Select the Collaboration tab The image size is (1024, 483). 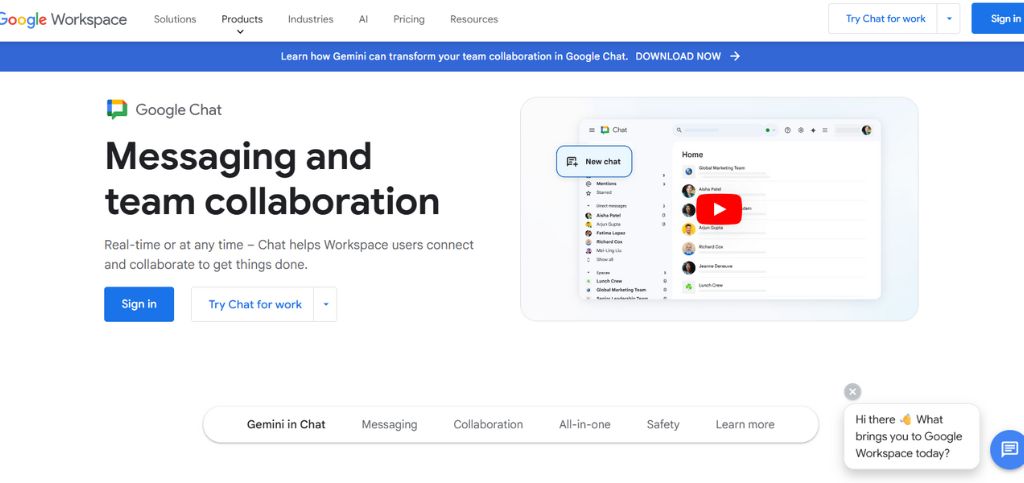coord(488,424)
